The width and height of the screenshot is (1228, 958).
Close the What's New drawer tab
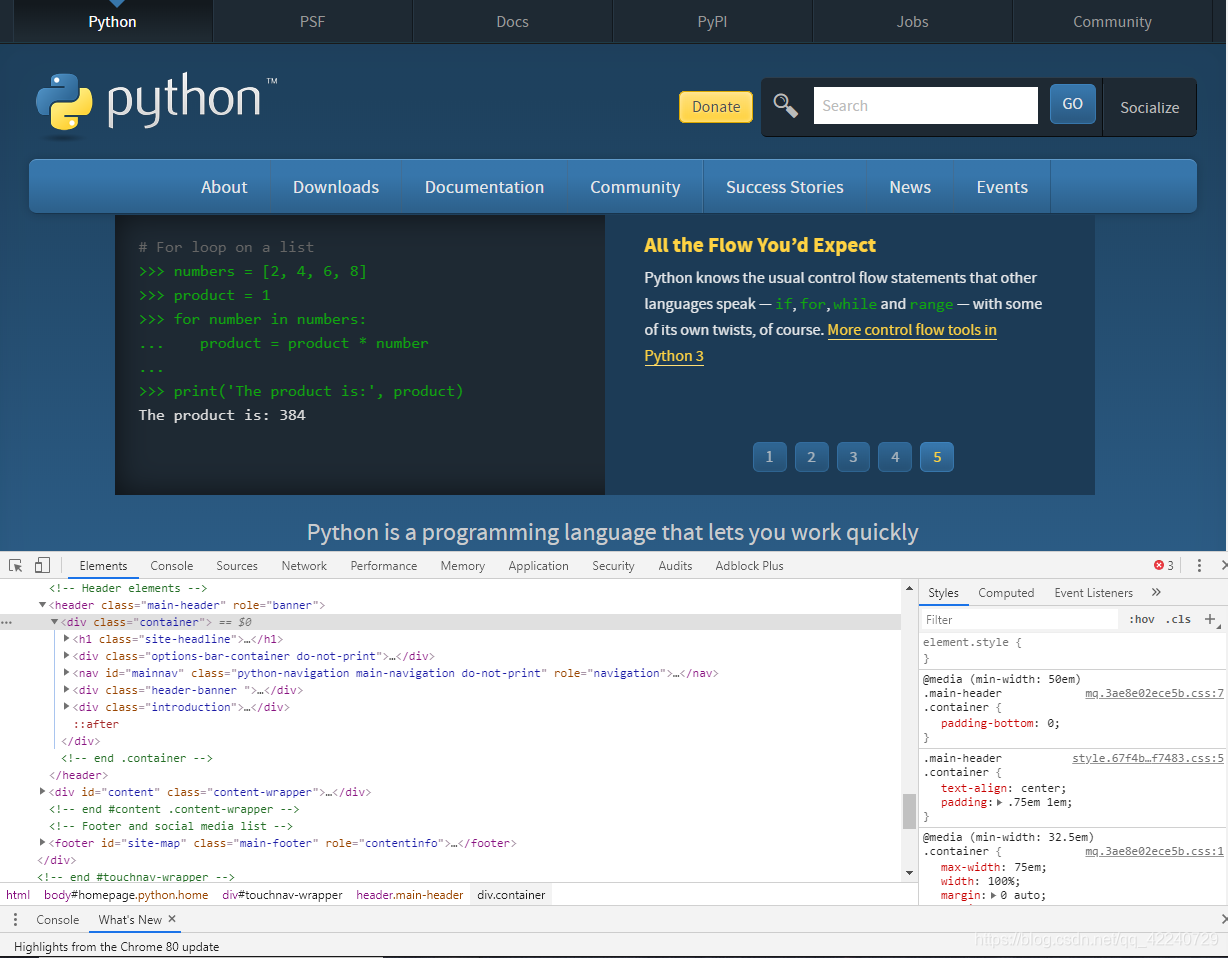tap(172, 919)
